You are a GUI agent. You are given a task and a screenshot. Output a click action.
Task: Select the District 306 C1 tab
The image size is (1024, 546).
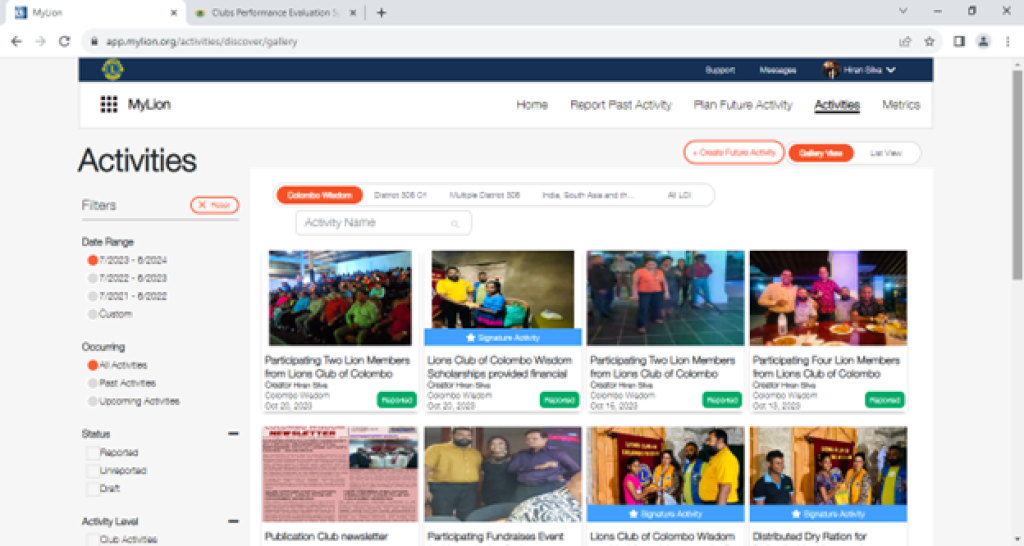tap(400, 195)
